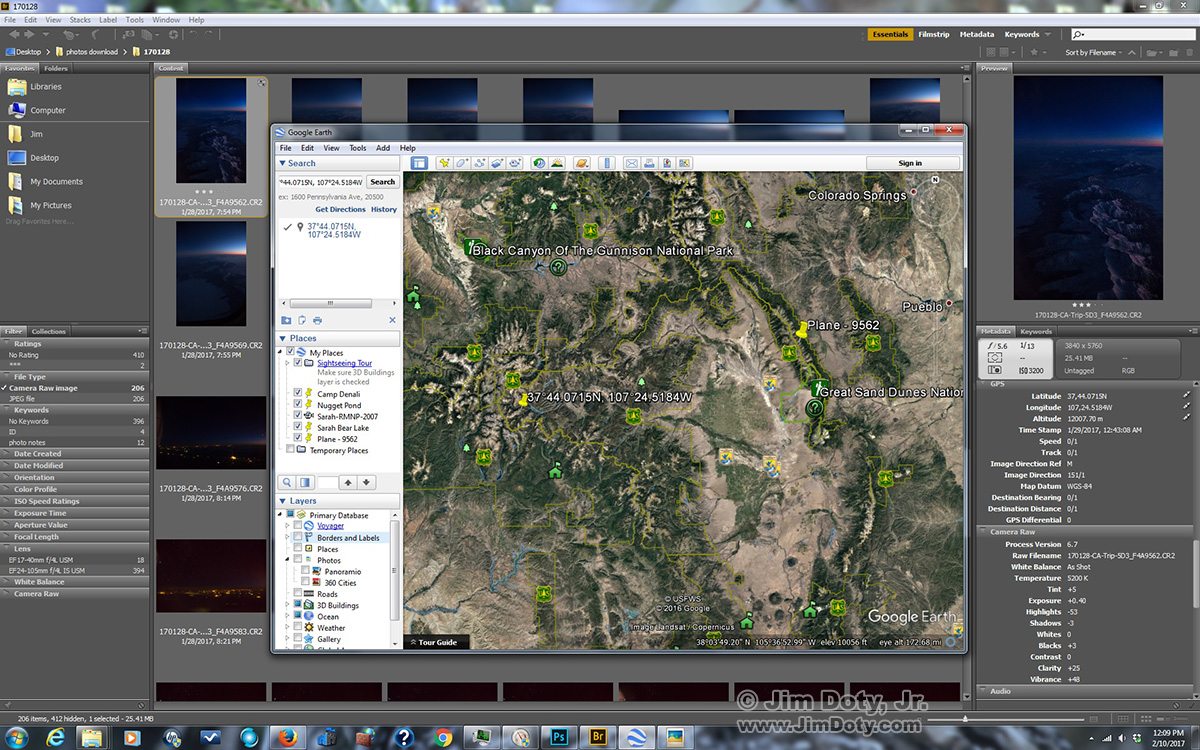Viewport: 1200px width, 750px height.
Task: Add image overlay in Google Earth toolbar
Action: coord(498,163)
